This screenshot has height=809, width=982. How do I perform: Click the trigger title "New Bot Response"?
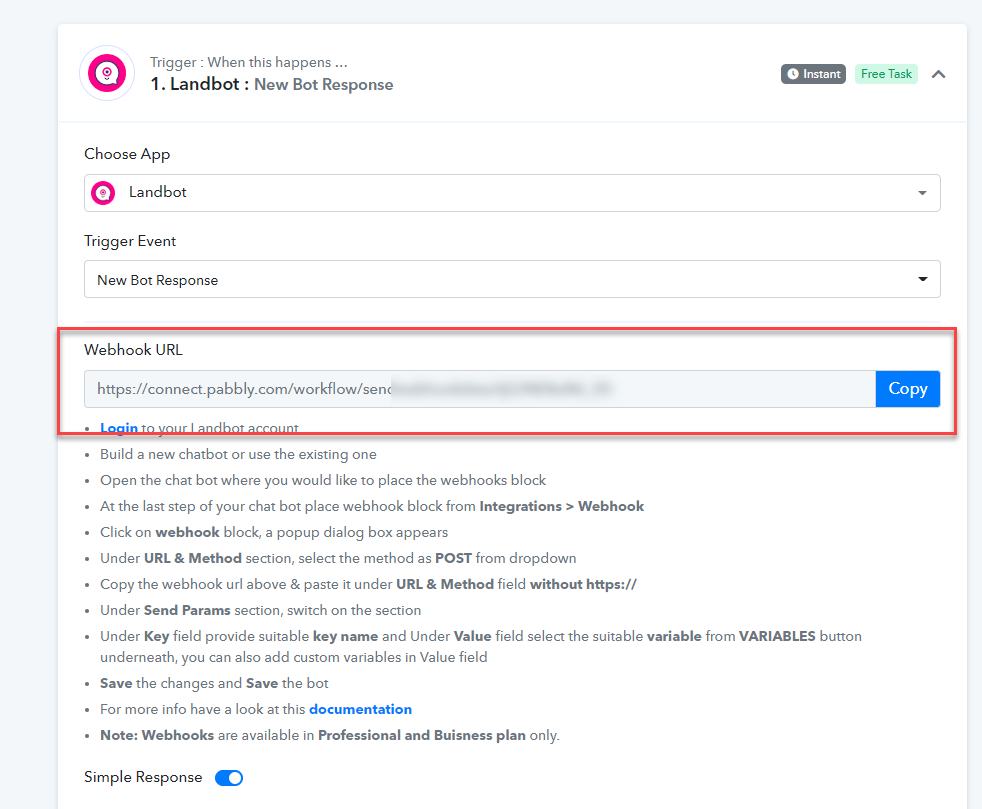324,85
